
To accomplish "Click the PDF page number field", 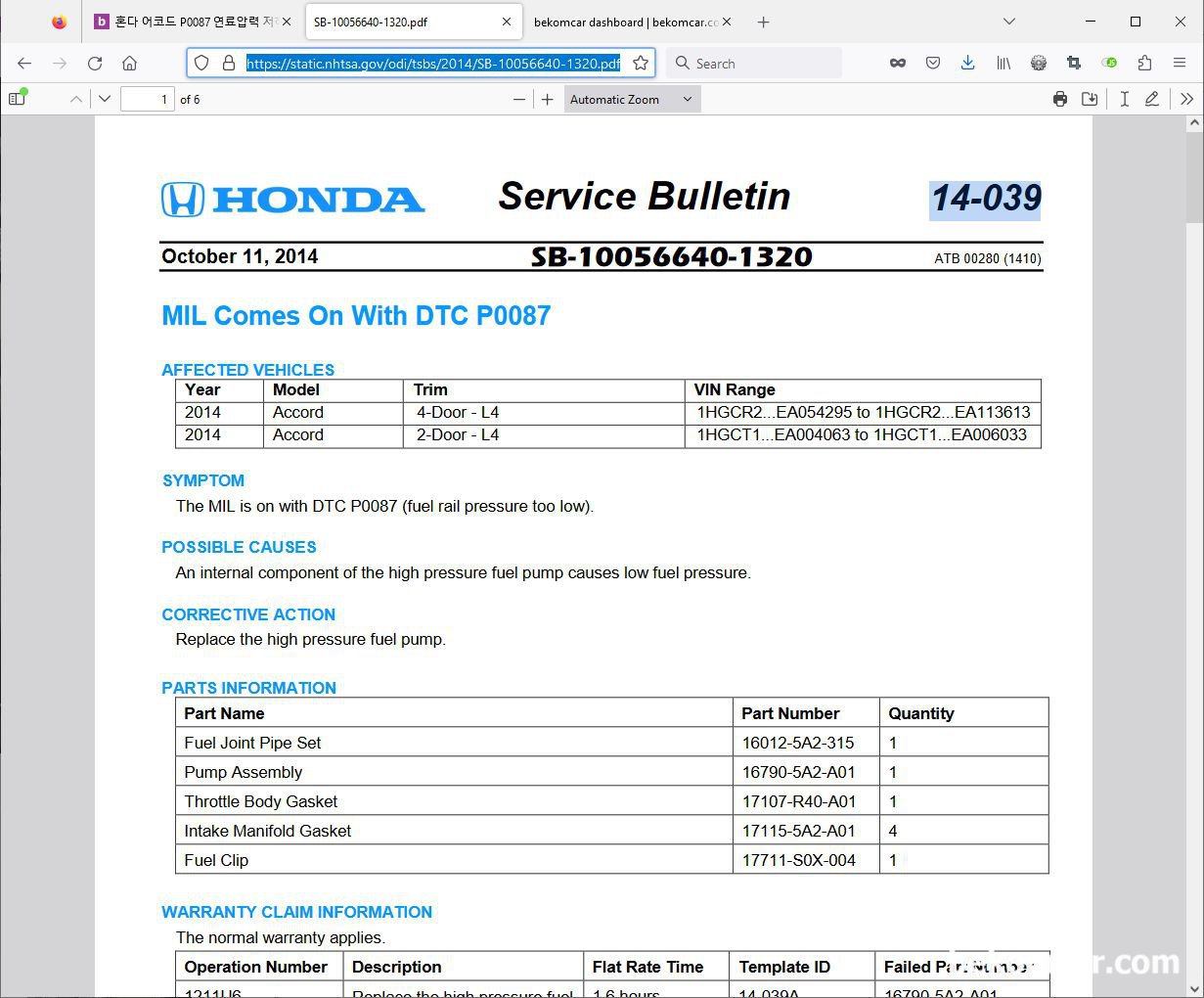I will pyautogui.click(x=147, y=99).
